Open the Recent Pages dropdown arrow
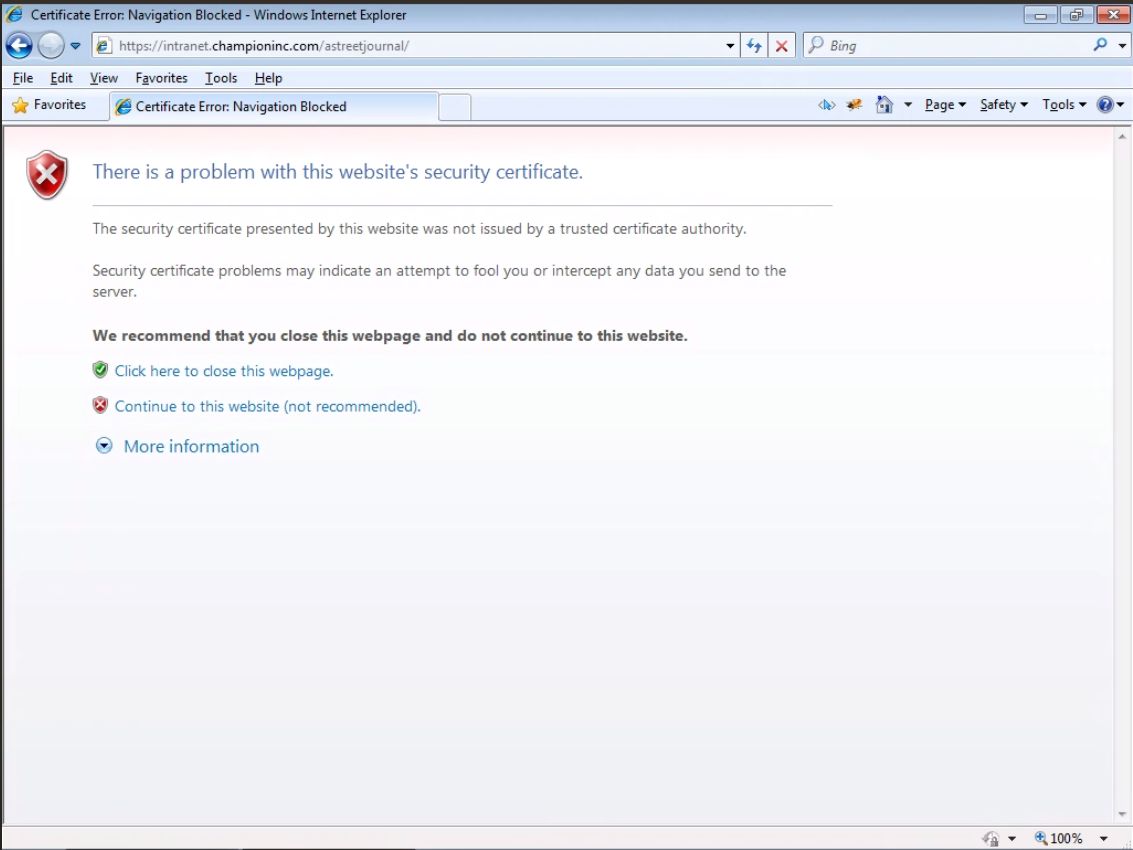The image size is (1133, 850). (75, 46)
